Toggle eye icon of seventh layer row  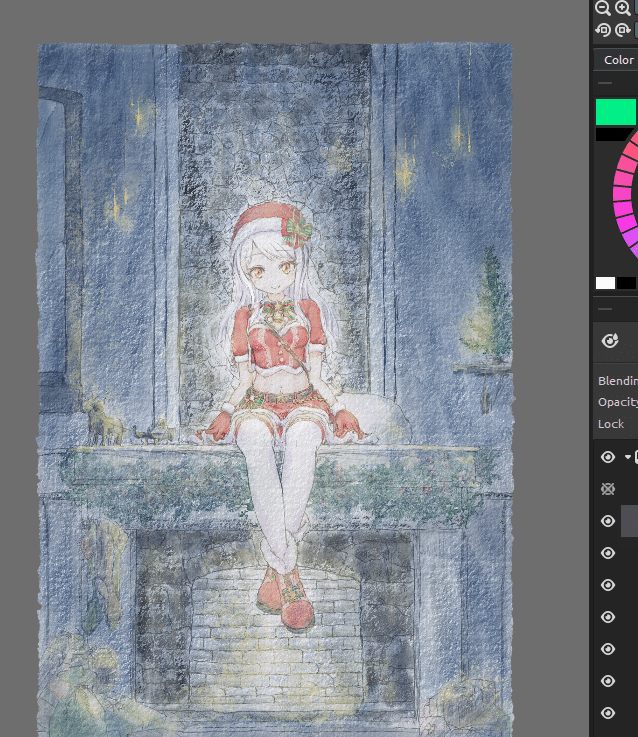[608, 649]
